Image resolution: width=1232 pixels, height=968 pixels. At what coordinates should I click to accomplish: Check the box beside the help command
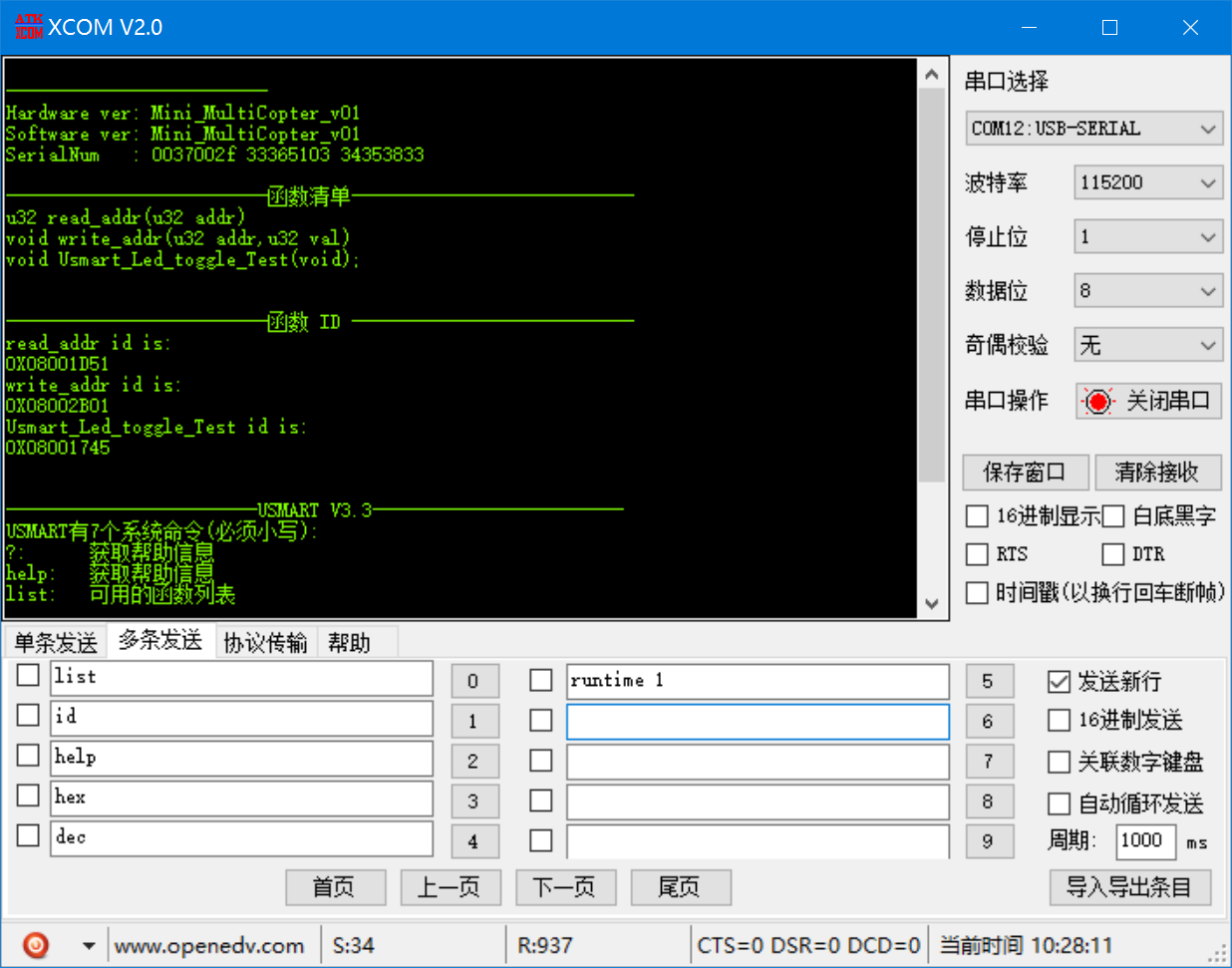pyautogui.click(x=28, y=755)
